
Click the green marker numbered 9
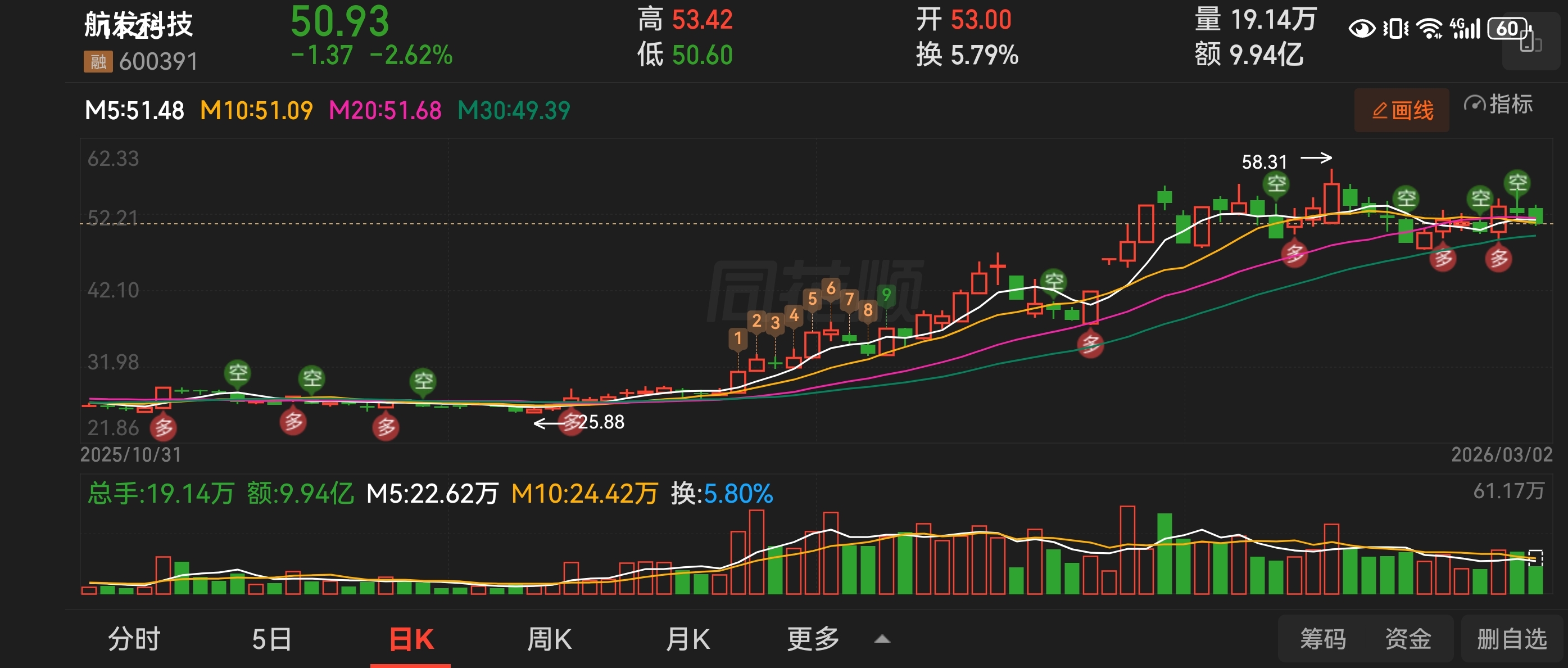pos(886,295)
